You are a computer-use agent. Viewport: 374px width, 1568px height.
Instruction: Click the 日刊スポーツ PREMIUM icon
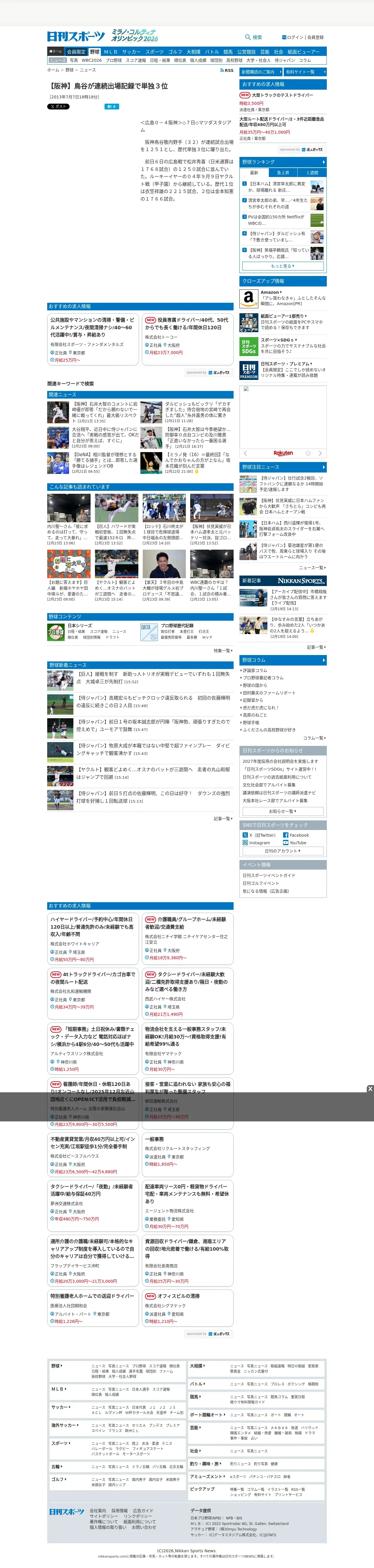click(248, 370)
